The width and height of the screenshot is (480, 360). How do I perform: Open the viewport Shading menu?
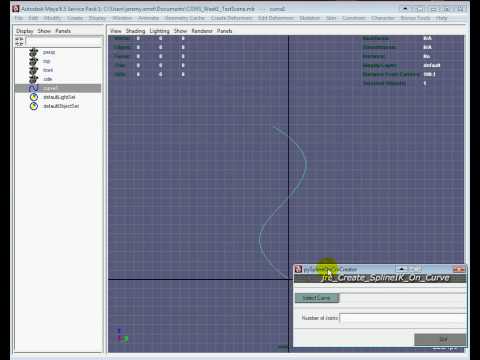(x=135, y=31)
